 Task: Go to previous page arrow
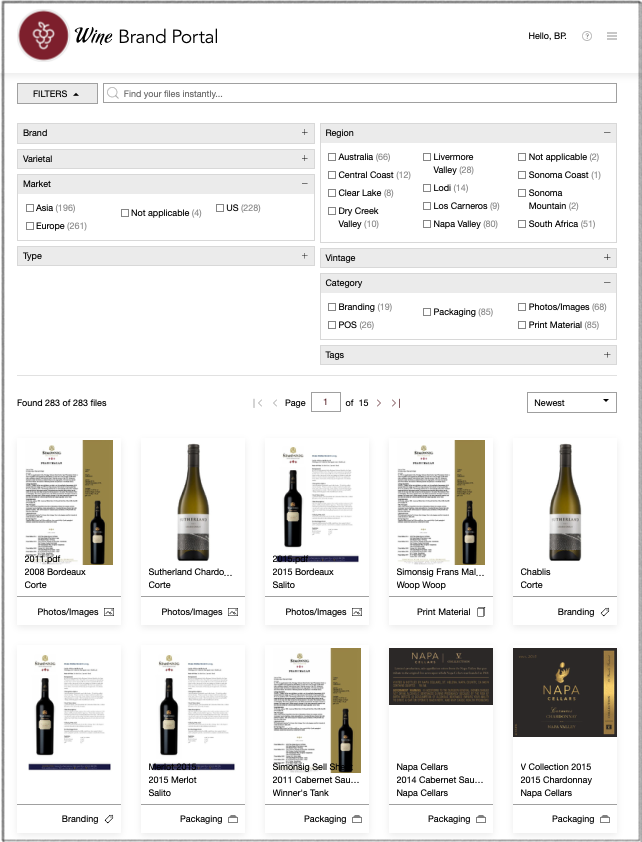[x=275, y=403]
